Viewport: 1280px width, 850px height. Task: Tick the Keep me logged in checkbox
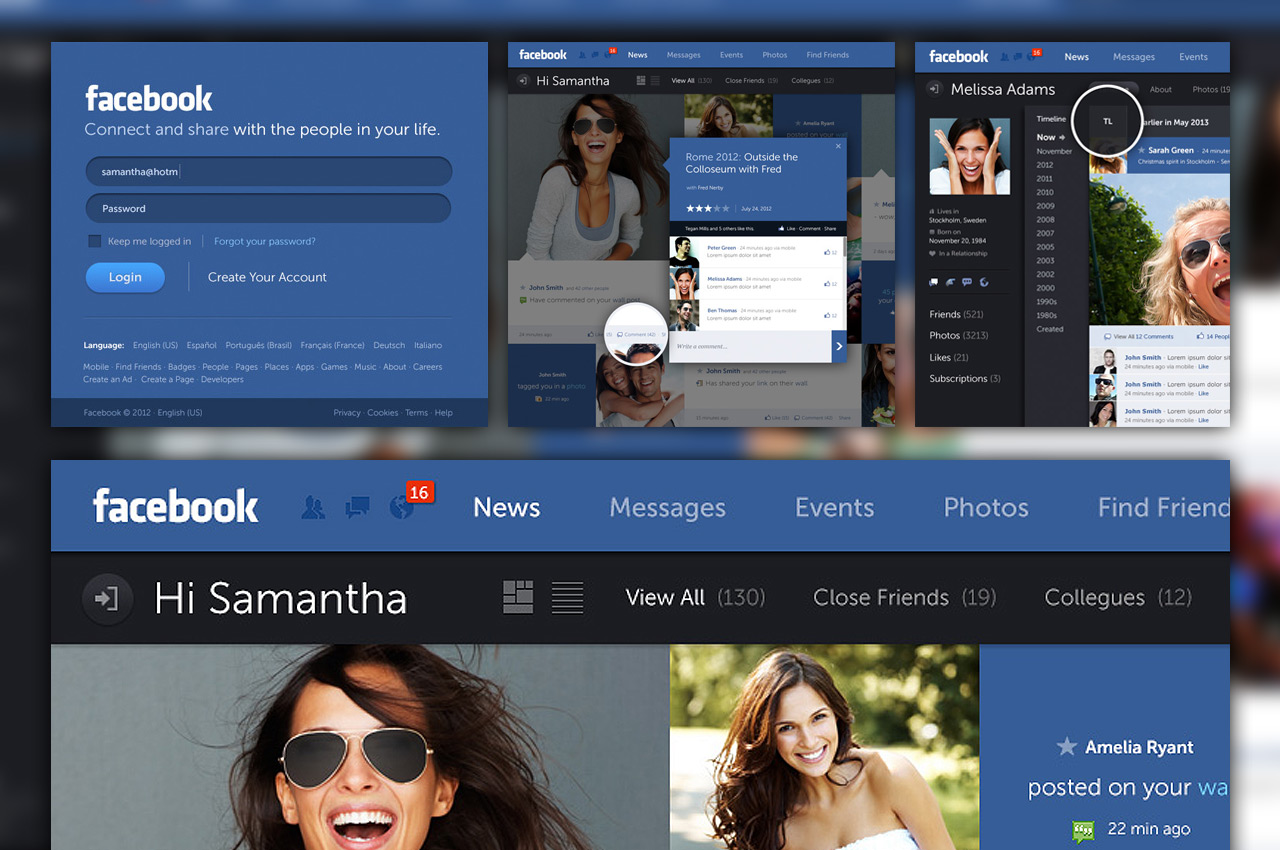tap(95, 241)
